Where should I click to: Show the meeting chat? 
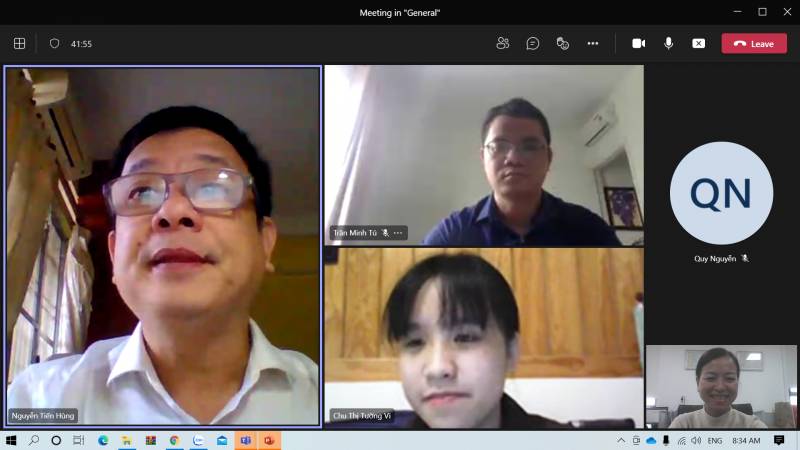533,43
